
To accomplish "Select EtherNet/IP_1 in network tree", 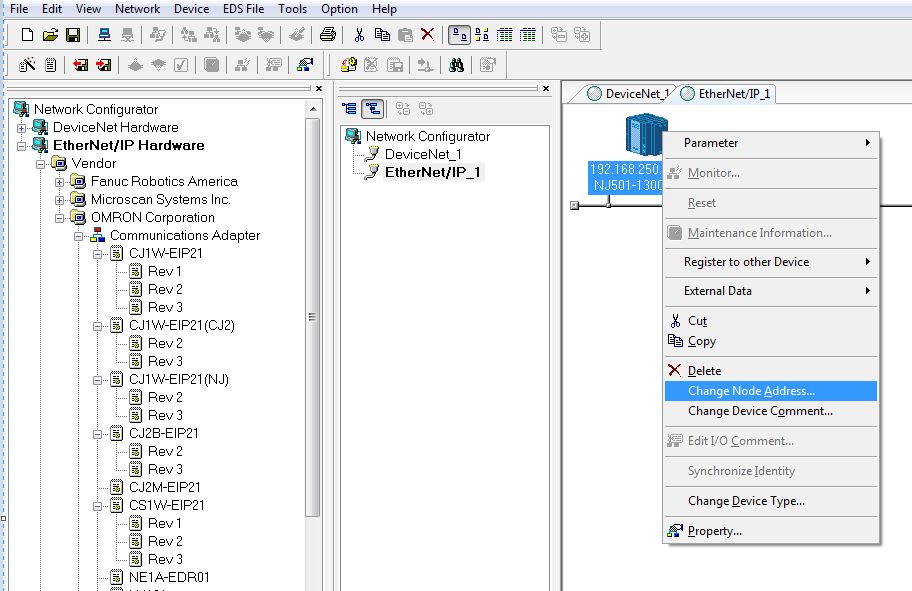I will coord(433,172).
